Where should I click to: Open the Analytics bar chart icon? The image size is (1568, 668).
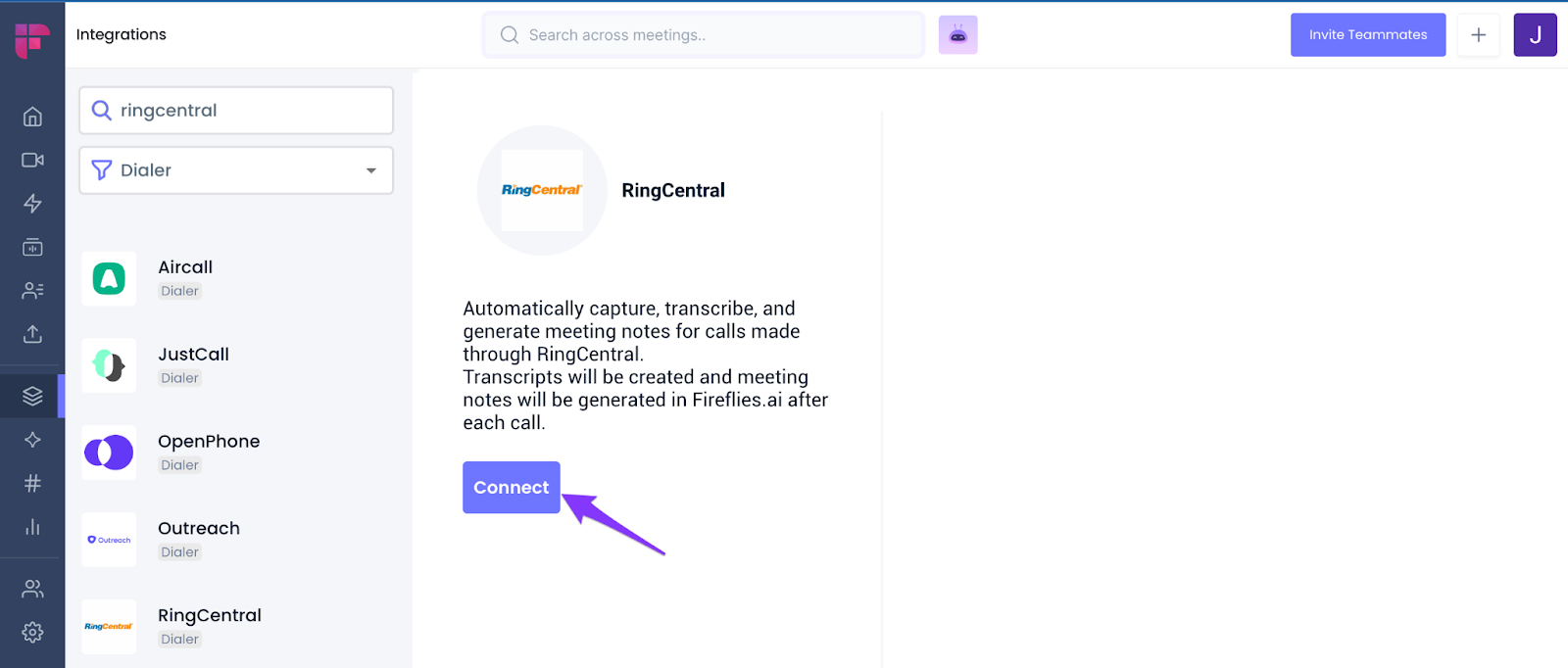32,527
